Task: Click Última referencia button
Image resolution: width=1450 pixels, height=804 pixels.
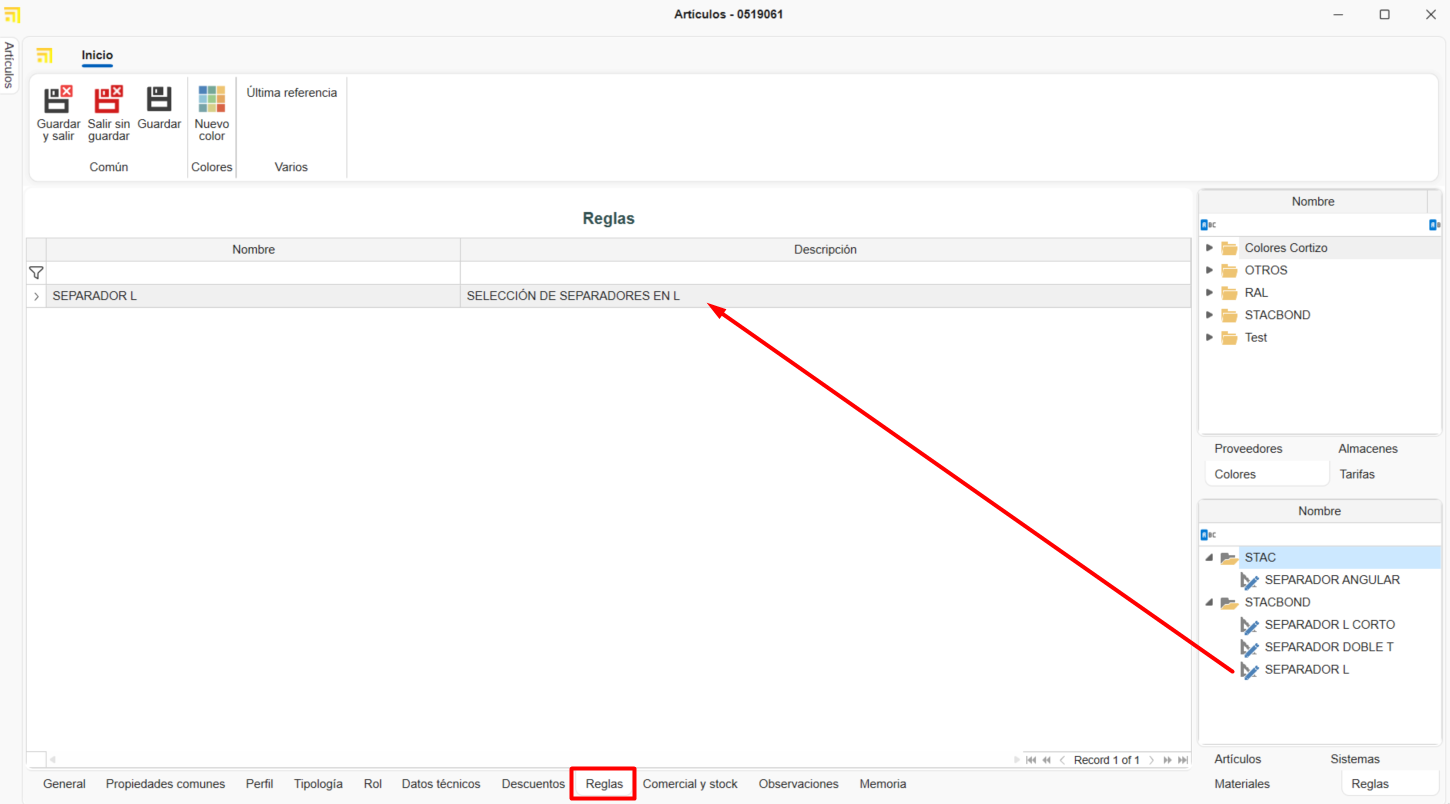Action: coord(292,93)
